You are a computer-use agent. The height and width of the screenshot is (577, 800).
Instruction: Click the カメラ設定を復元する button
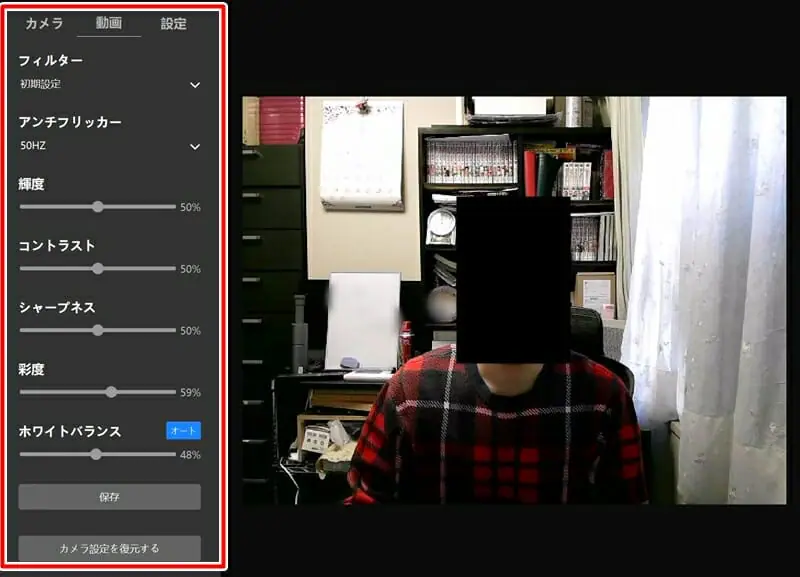(x=110, y=548)
